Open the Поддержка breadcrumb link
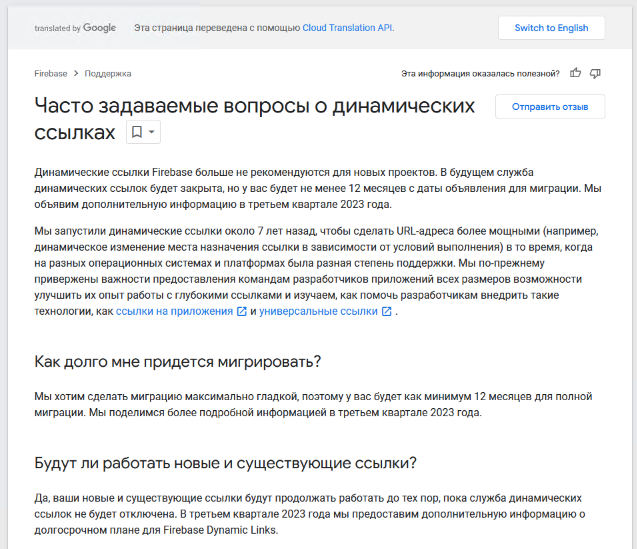 (108, 74)
